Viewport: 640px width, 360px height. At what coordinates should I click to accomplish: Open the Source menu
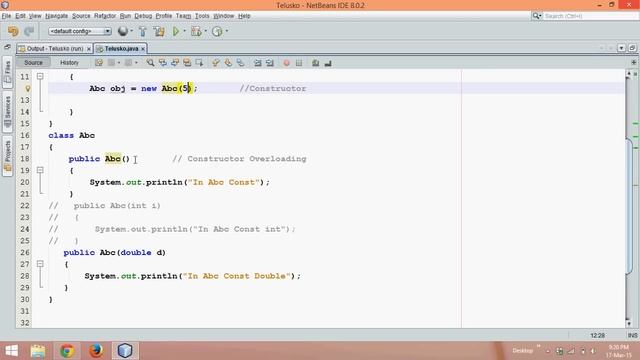(81, 16)
